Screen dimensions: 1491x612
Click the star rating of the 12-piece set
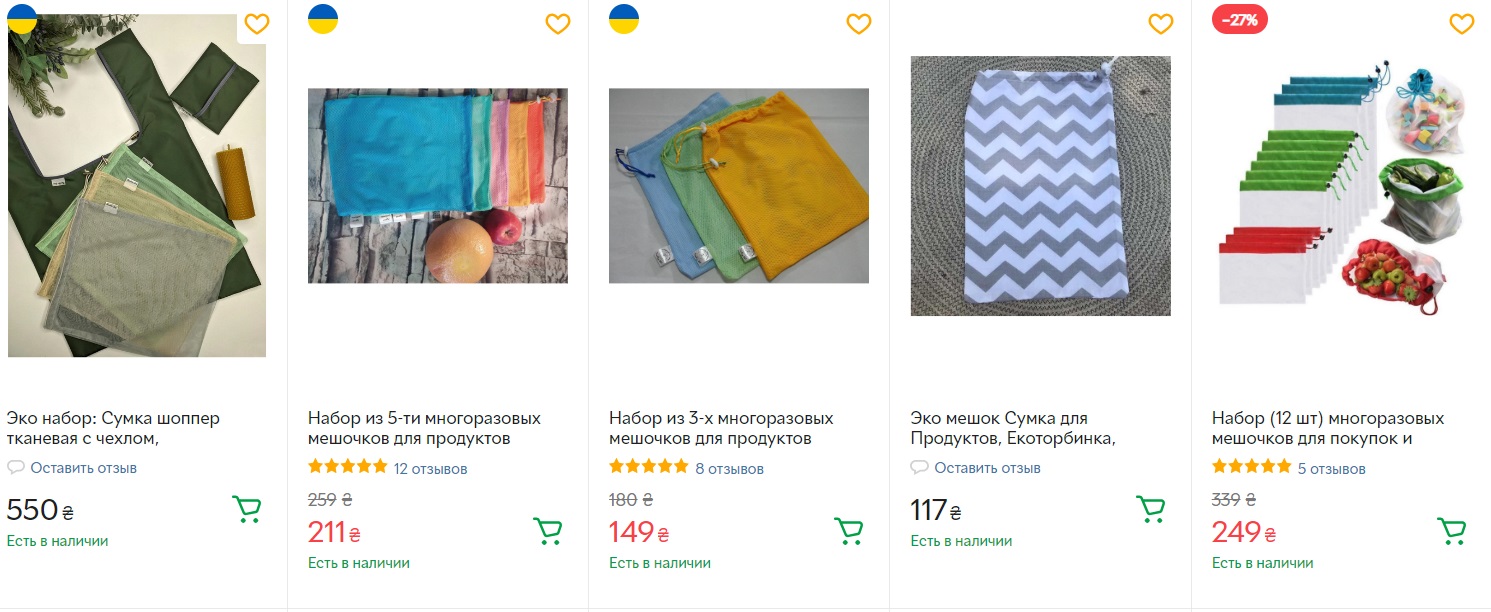coord(1252,465)
